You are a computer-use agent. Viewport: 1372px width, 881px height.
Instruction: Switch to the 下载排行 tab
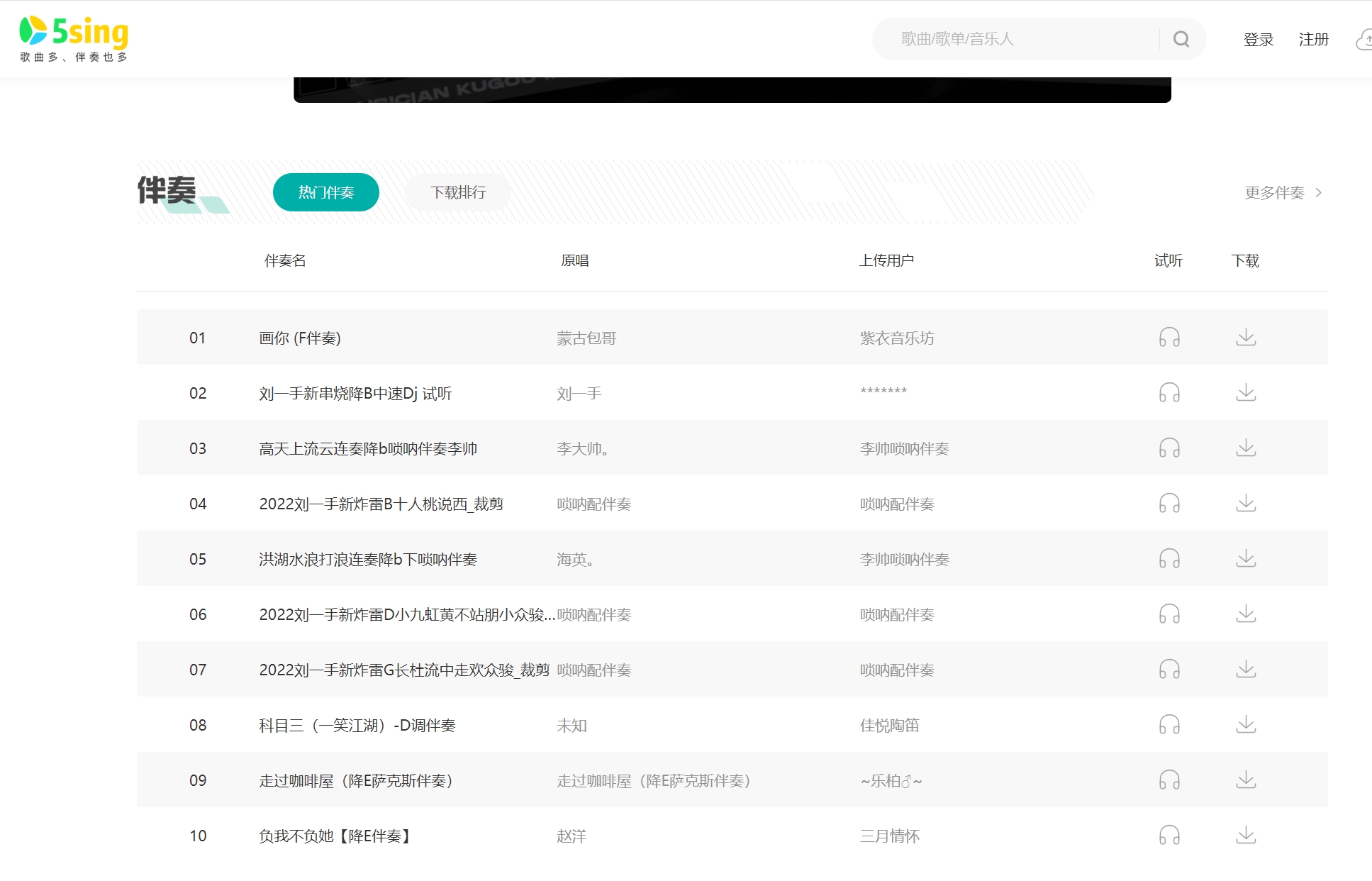[x=458, y=192]
